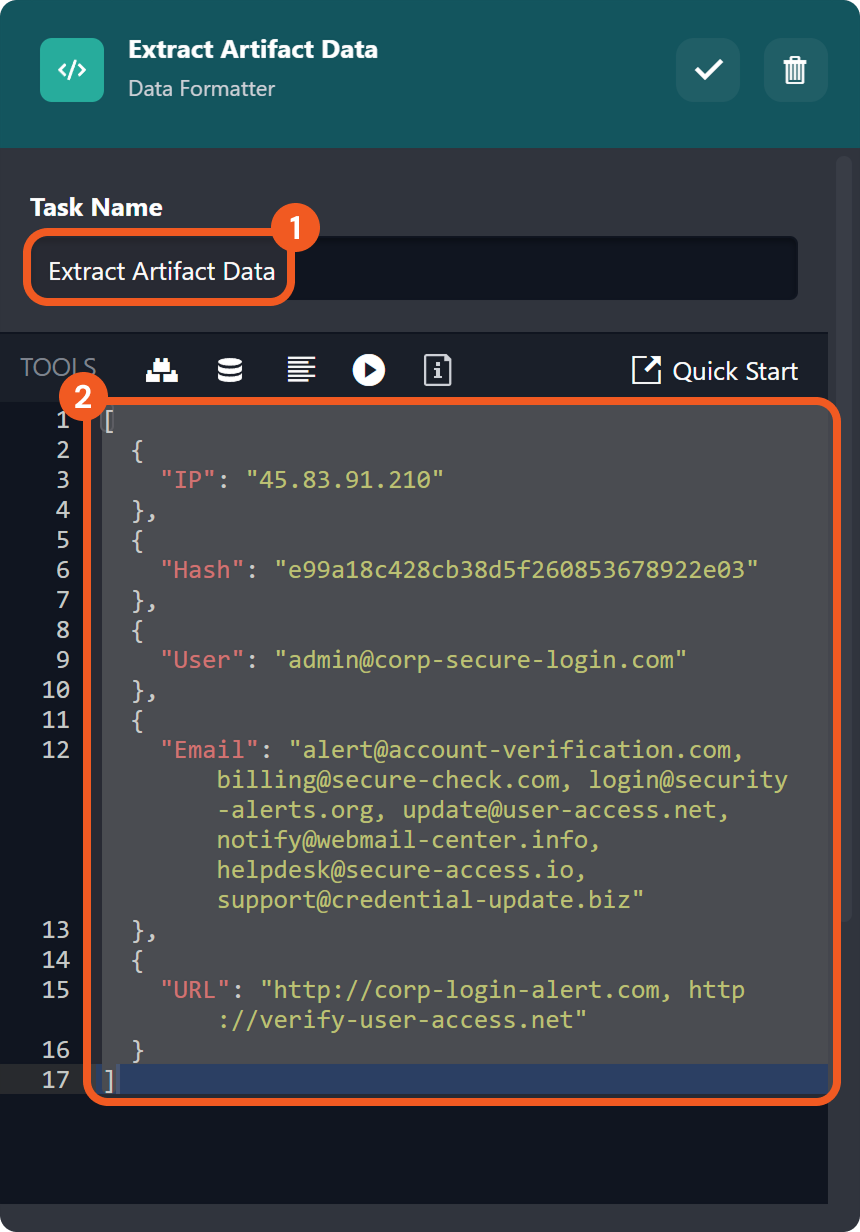
Task: Click the text lines format icon
Action: click(x=301, y=370)
